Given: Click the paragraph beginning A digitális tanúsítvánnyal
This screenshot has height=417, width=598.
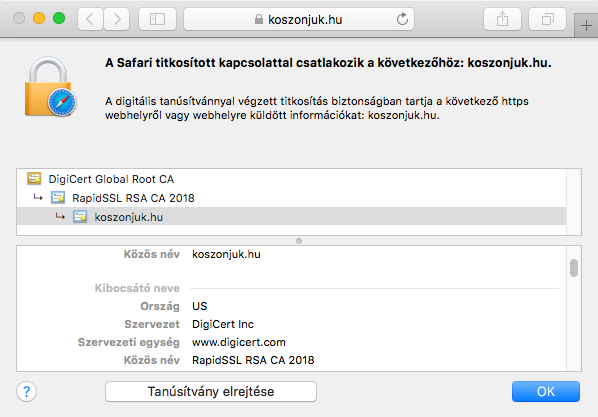Looking at the screenshot, I should [x=317, y=108].
